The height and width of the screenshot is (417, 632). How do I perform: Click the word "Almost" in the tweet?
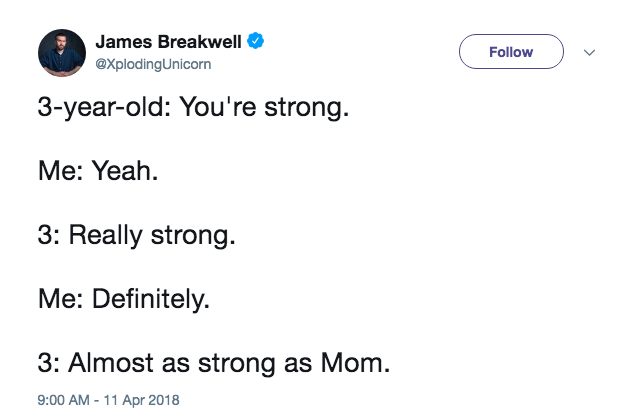click(x=111, y=363)
